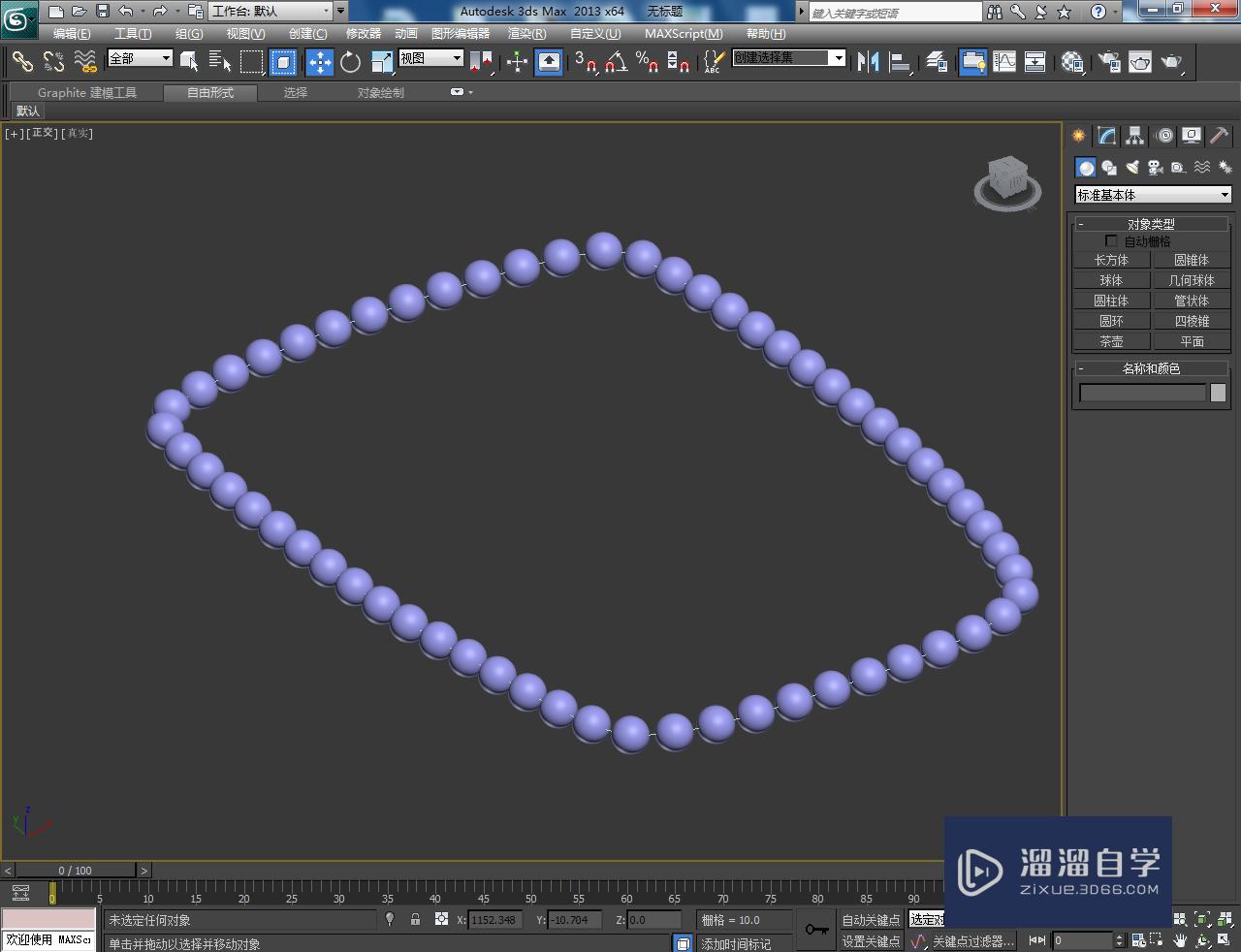
Task: Toggle the selection lock icon
Action: click(x=415, y=919)
